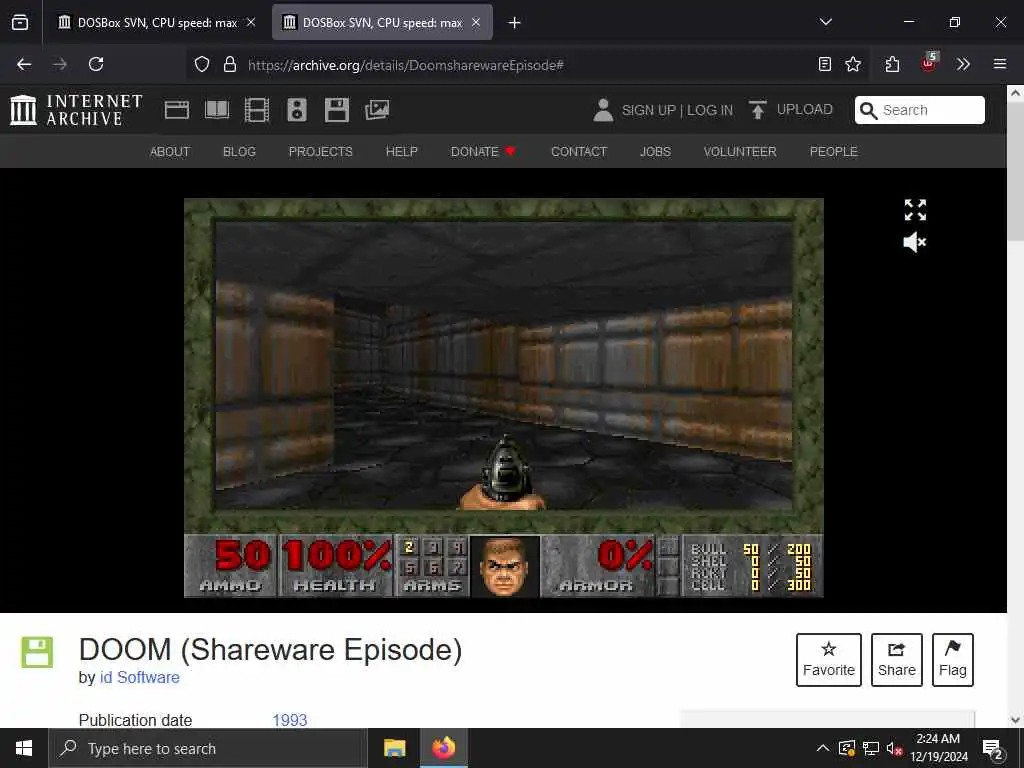This screenshot has width=1024, height=768.
Task: Click the user avatar icon
Action: 603,110
